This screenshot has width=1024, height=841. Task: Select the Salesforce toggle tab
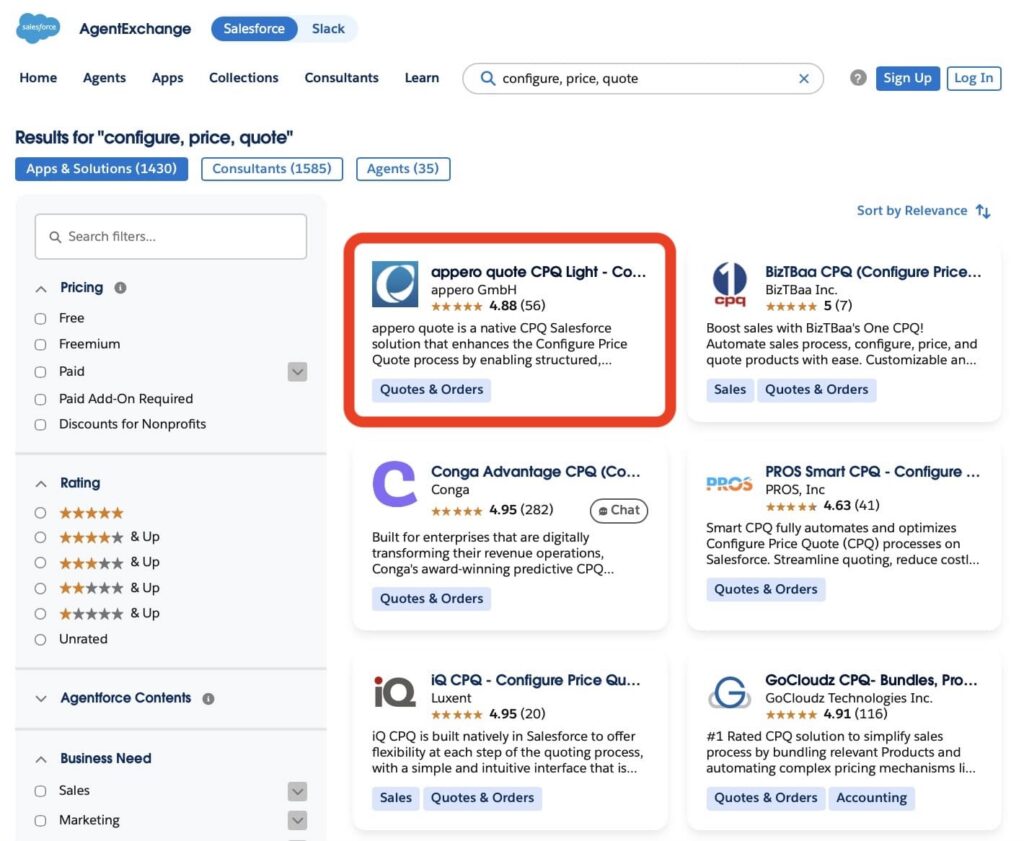coord(254,29)
